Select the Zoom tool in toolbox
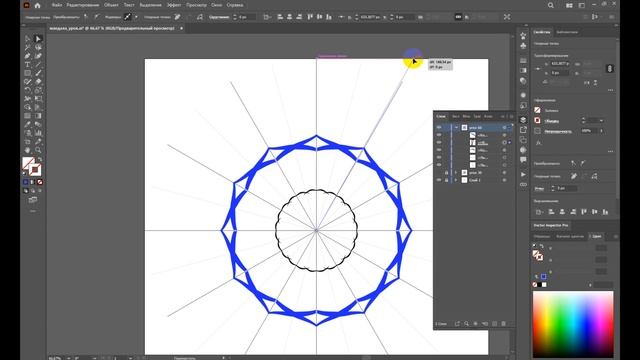640x360 pixels. tap(38, 150)
